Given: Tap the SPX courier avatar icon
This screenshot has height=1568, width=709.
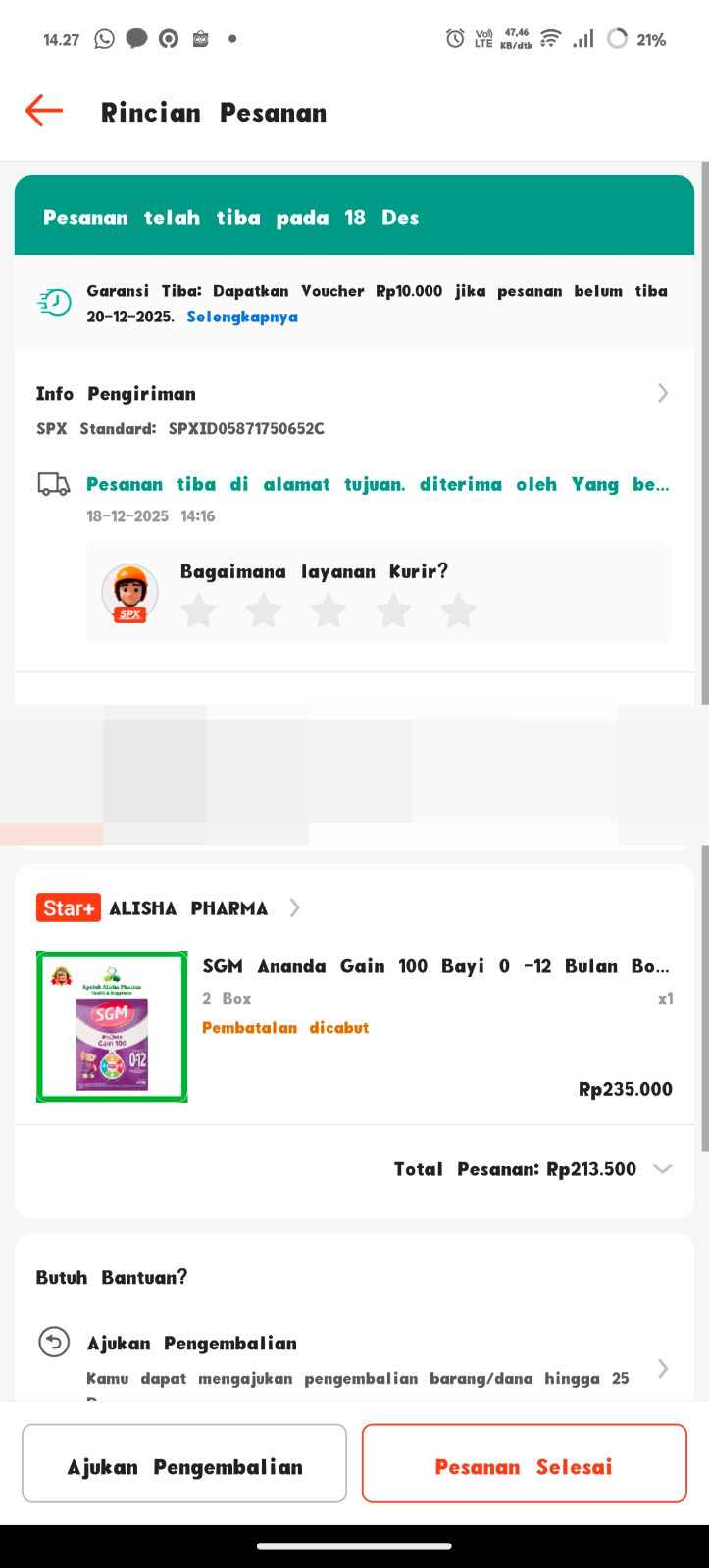Looking at the screenshot, I should pos(129,593).
